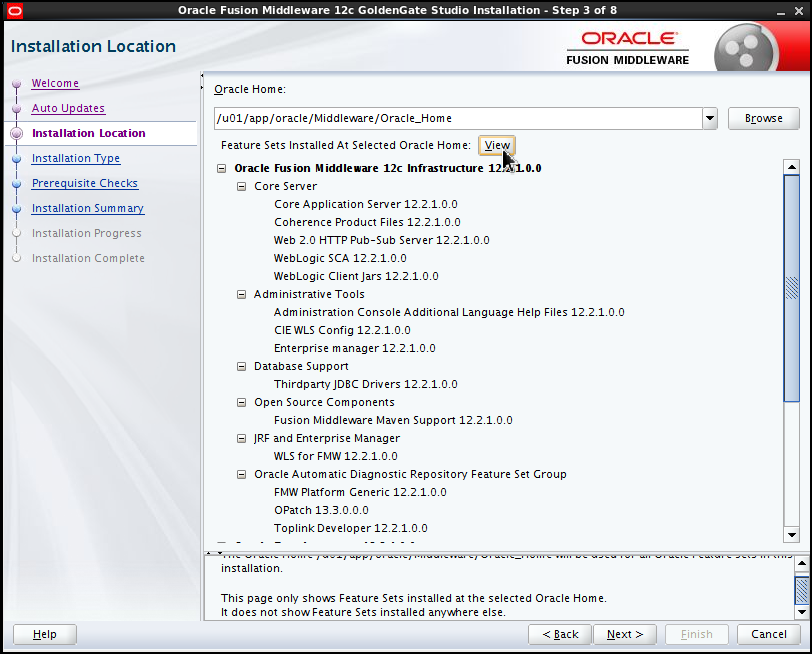Navigate to Auto Updates step
This screenshot has height=654, width=812.
point(68,108)
